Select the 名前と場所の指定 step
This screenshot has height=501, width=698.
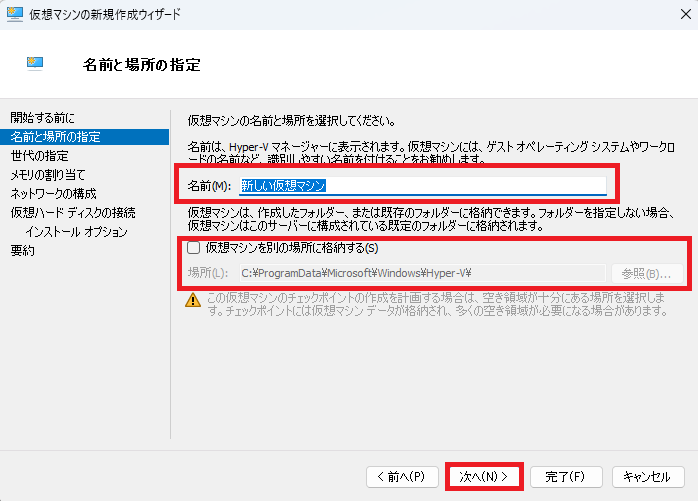tap(85, 137)
